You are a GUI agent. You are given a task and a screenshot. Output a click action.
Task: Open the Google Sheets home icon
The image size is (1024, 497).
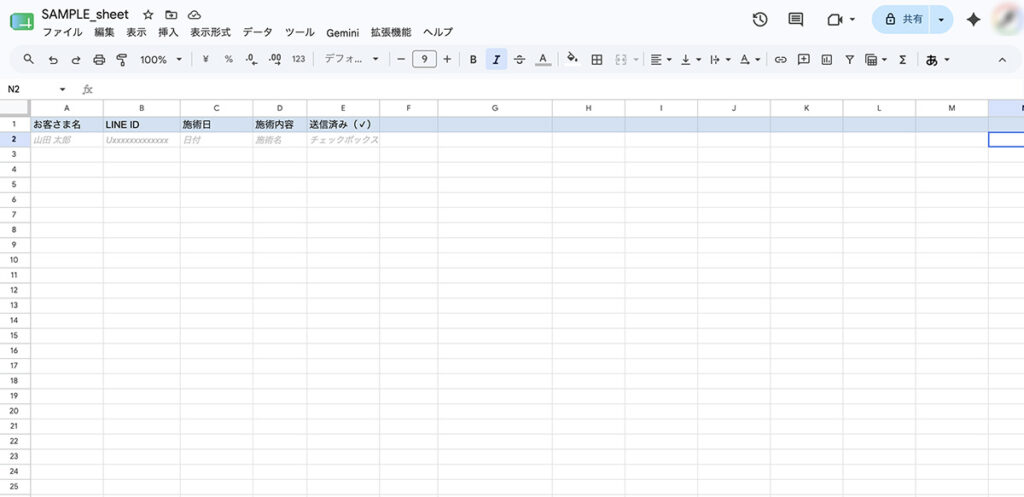(22, 22)
